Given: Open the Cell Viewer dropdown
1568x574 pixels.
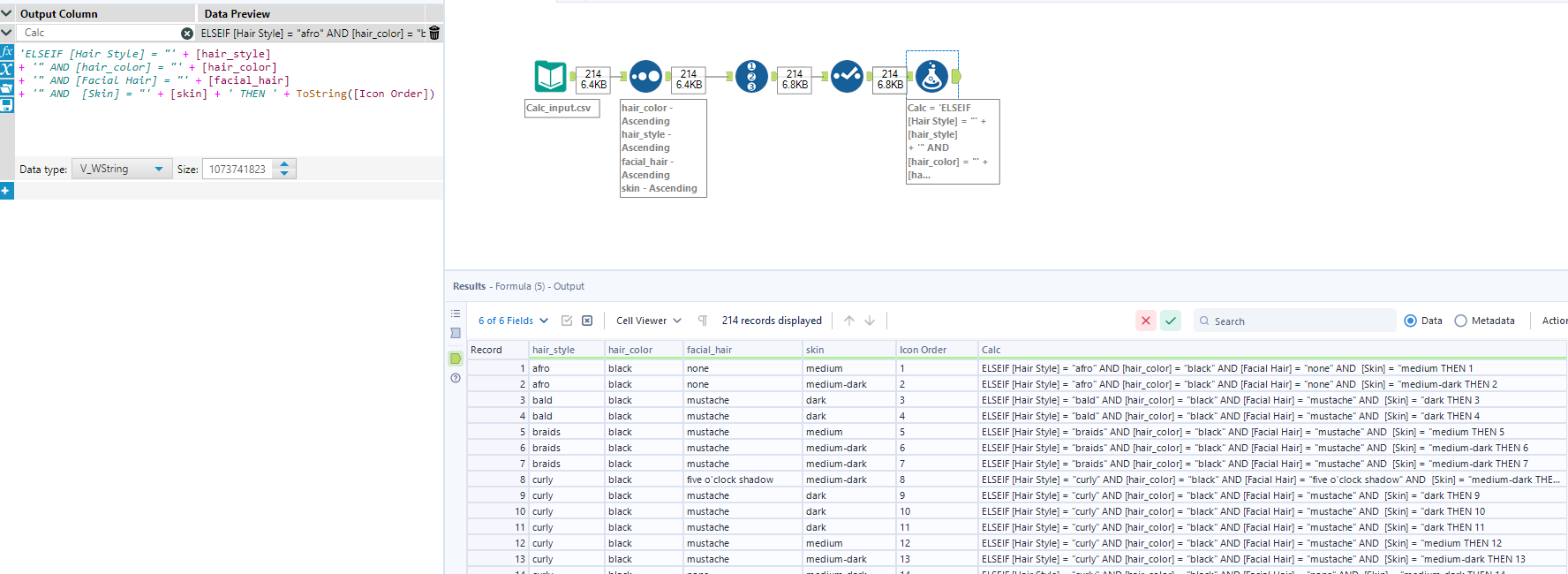Looking at the screenshot, I should 649,321.
